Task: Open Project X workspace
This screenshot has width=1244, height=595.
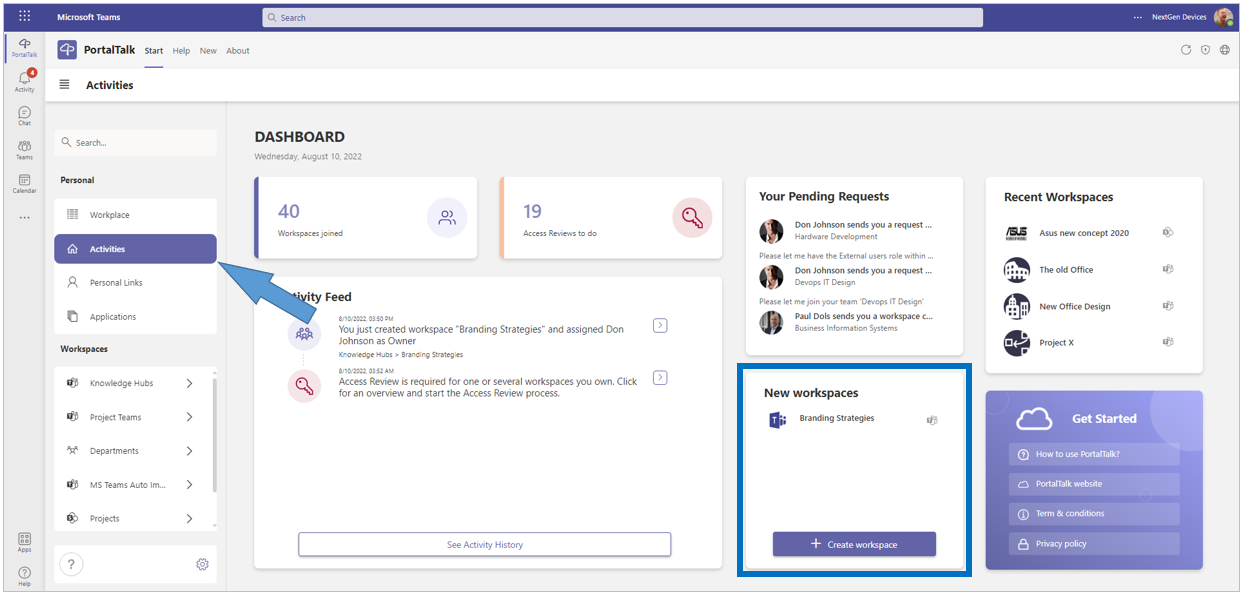Action: tap(1056, 343)
